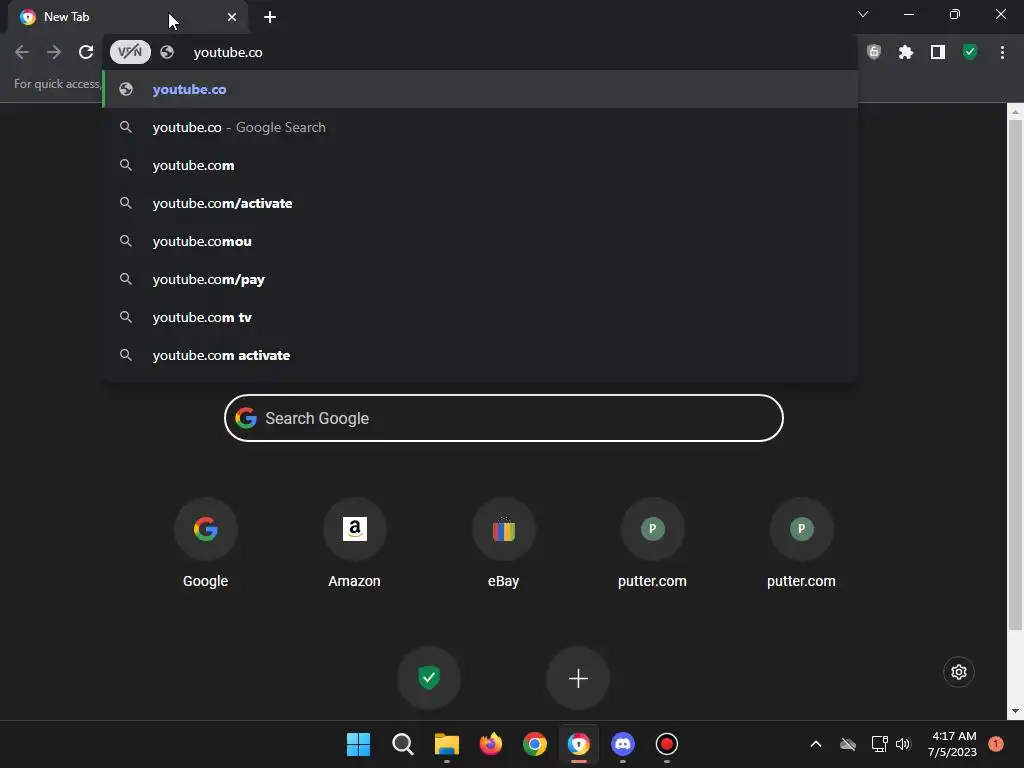Image resolution: width=1024 pixels, height=768 pixels.
Task: Click the Search Google box
Action: [504, 418]
